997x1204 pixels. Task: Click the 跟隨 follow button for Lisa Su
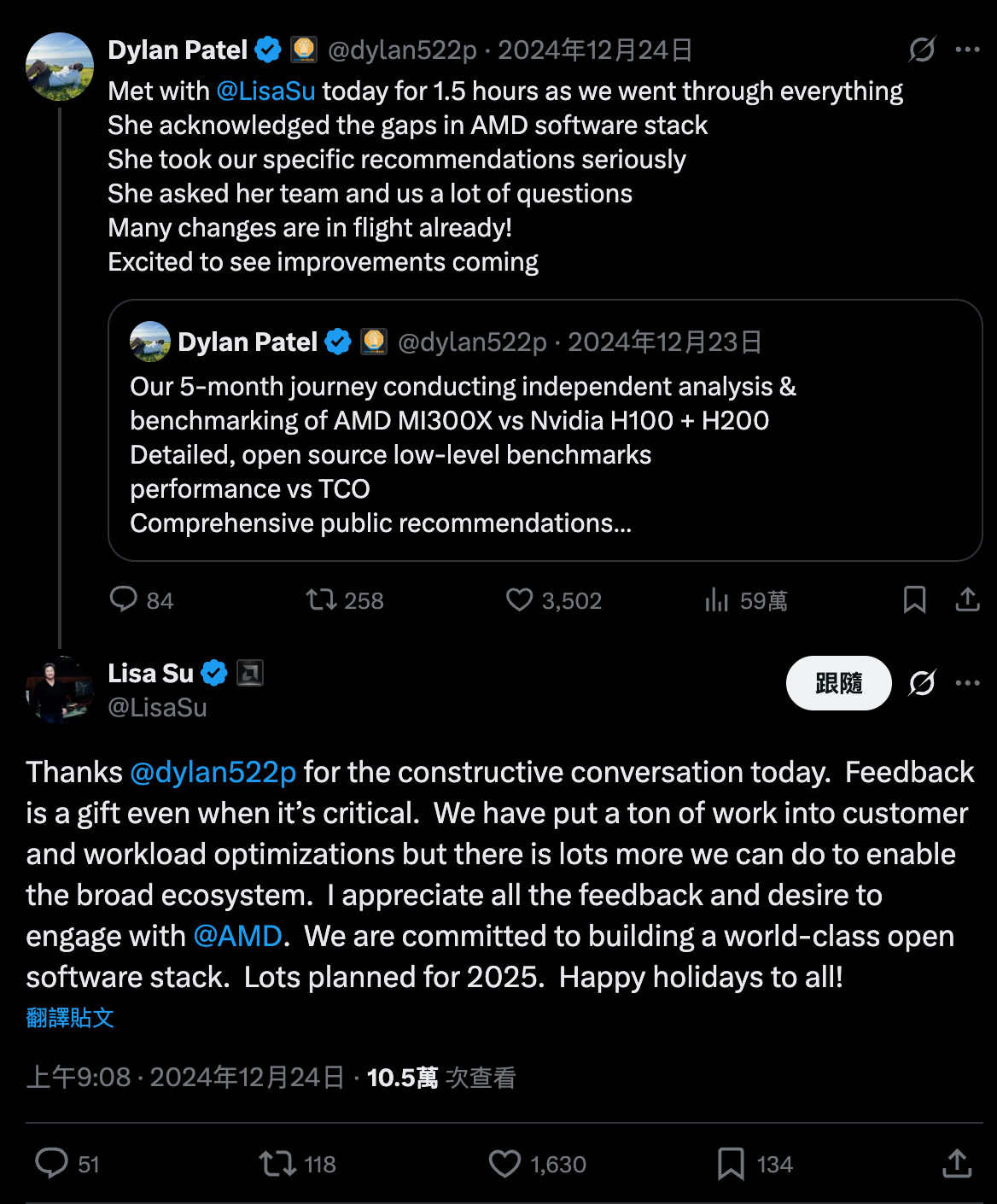pyautogui.click(x=838, y=683)
